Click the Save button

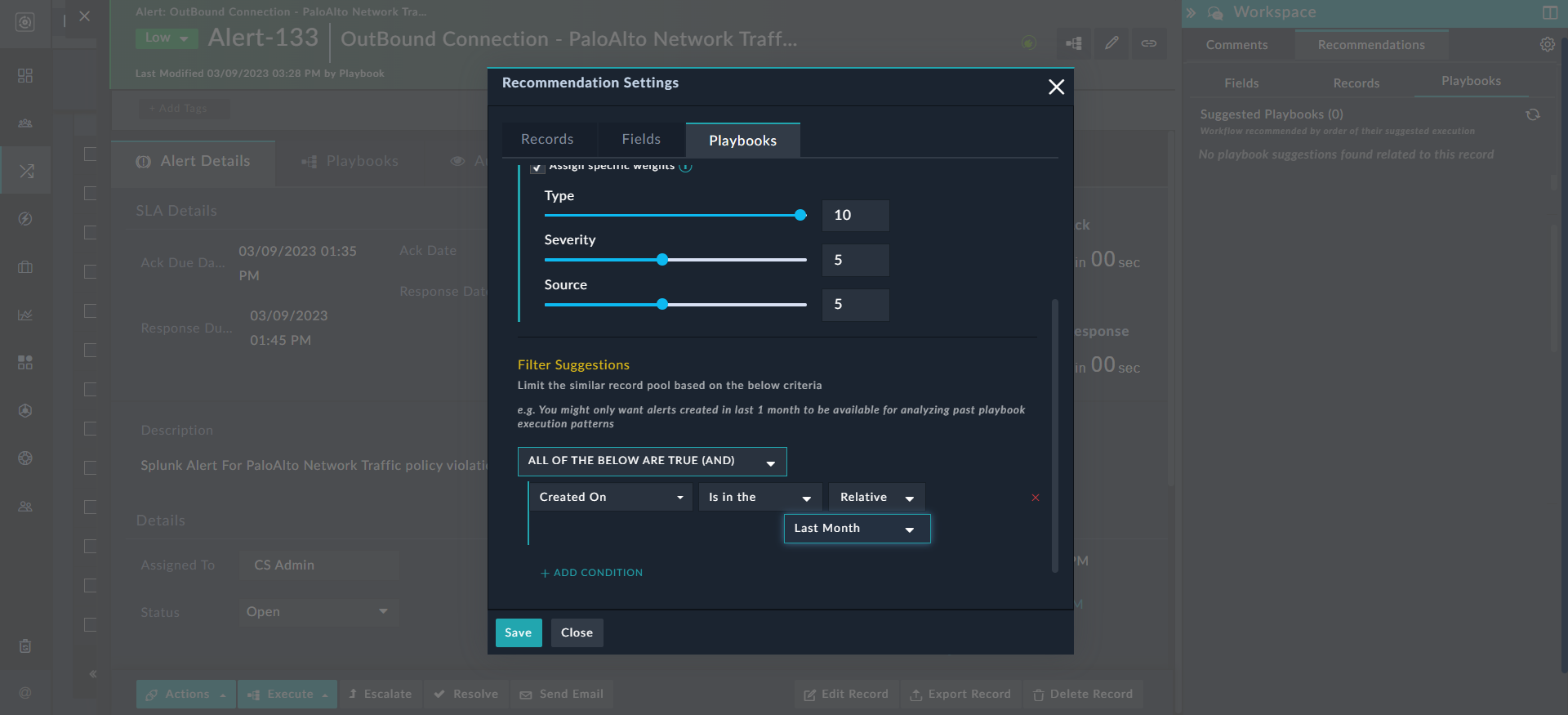click(518, 632)
